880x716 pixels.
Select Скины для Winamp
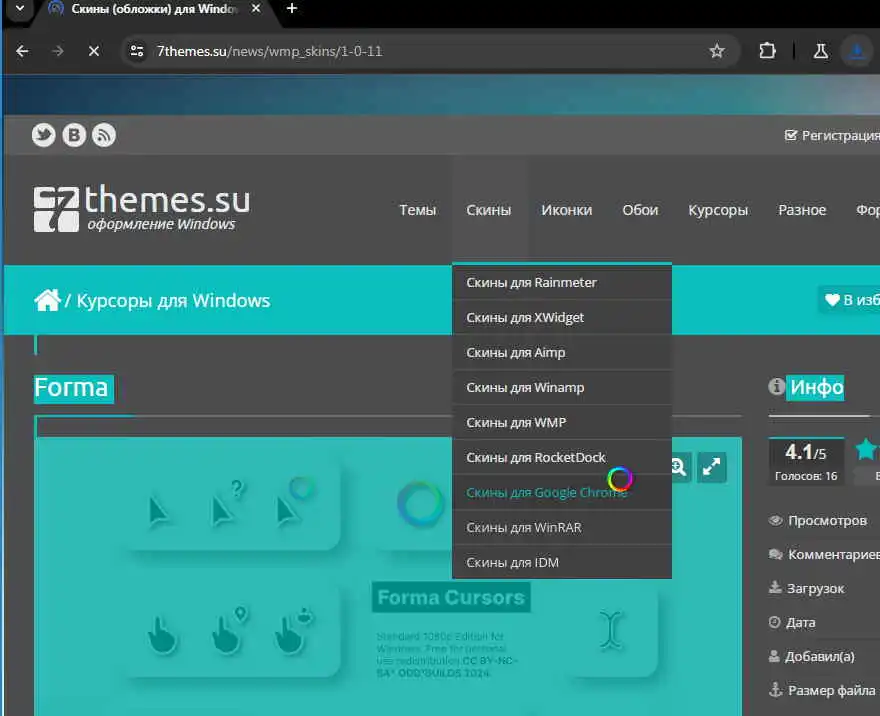pyautogui.click(x=562, y=388)
